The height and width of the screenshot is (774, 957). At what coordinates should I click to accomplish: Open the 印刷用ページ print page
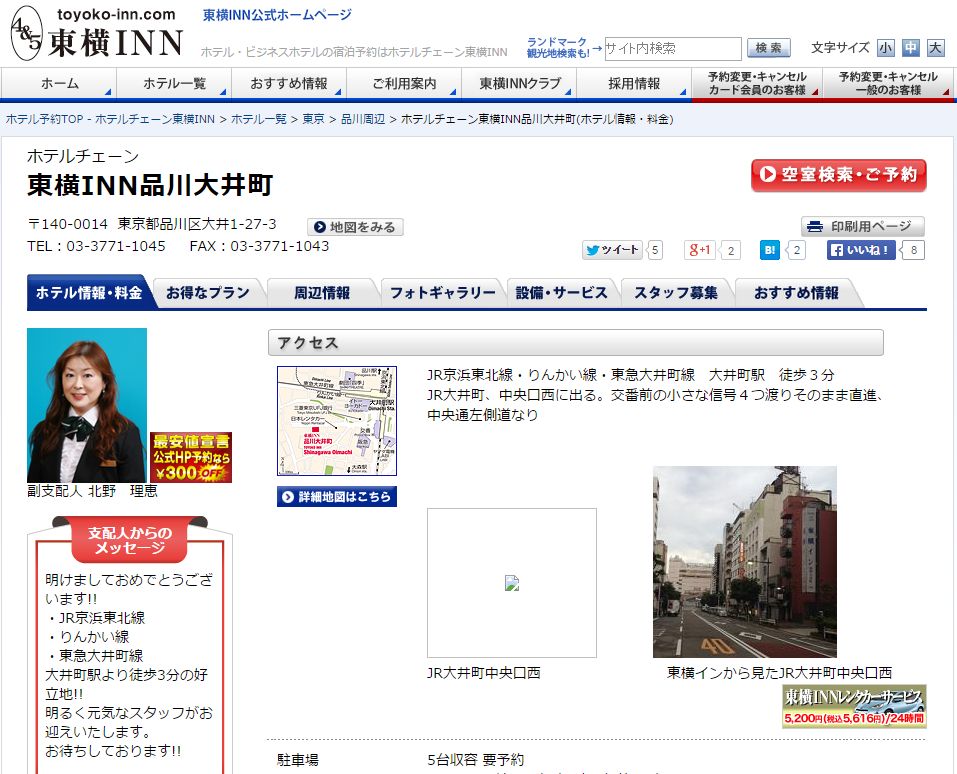(x=862, y=226)
